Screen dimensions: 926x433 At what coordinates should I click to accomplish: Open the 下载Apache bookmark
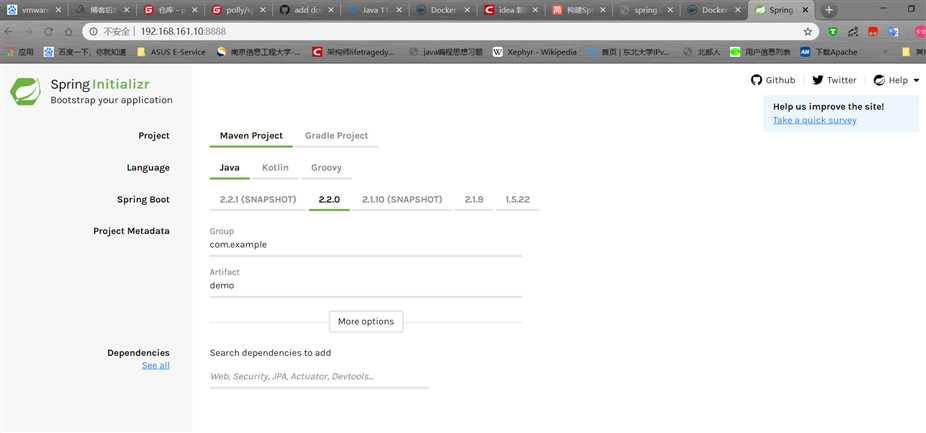click(829, 52)
